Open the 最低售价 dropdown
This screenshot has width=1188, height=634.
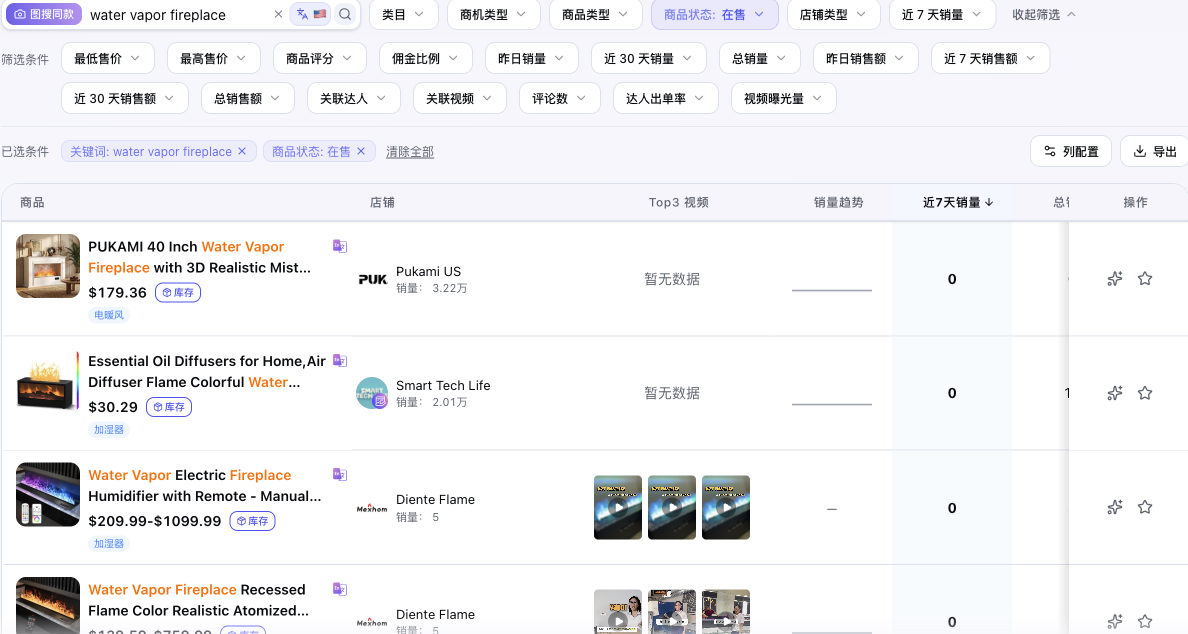(108, 58)
